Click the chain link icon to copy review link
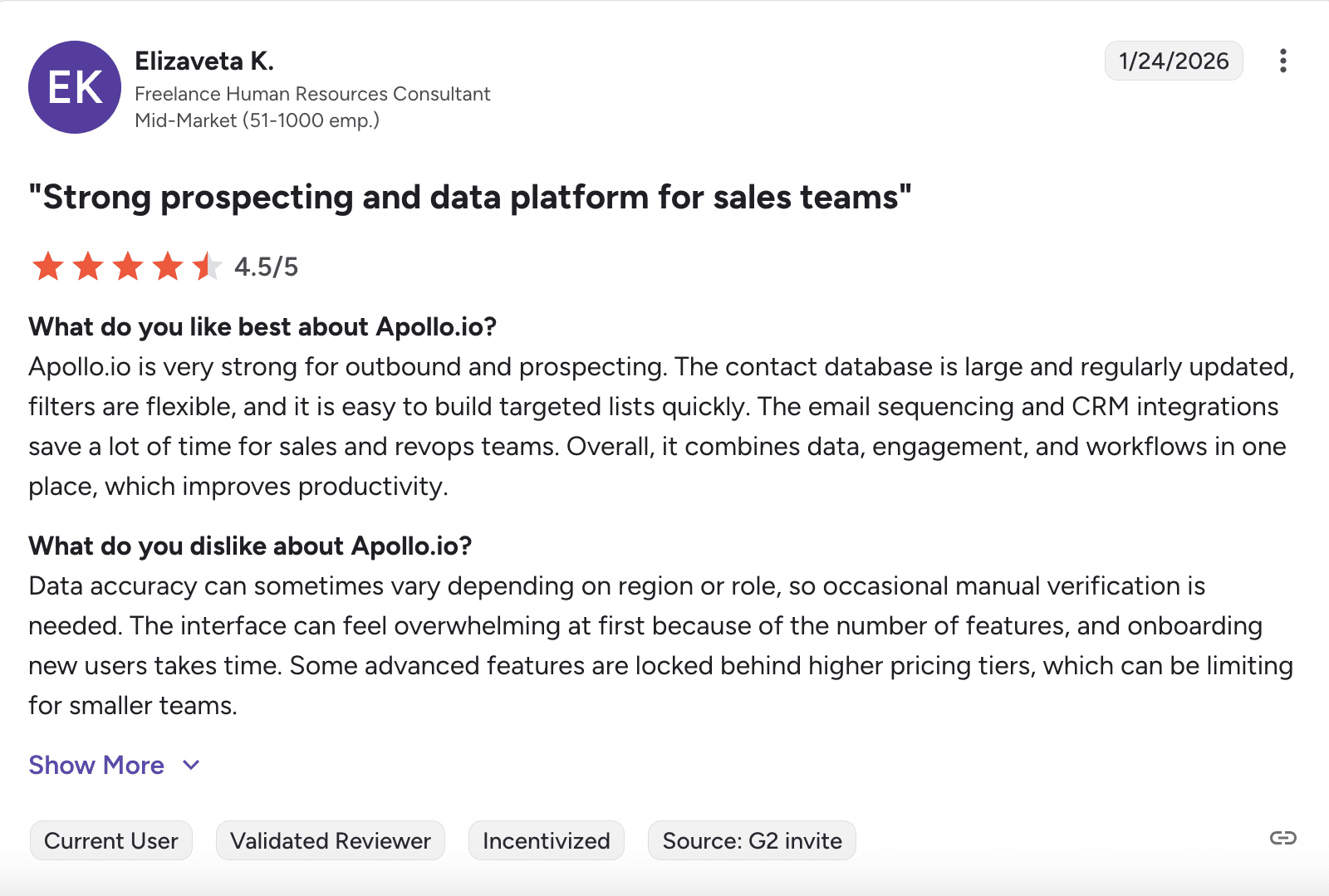Viewport: 1329px width, 896px height. (x=1282, y=838)
